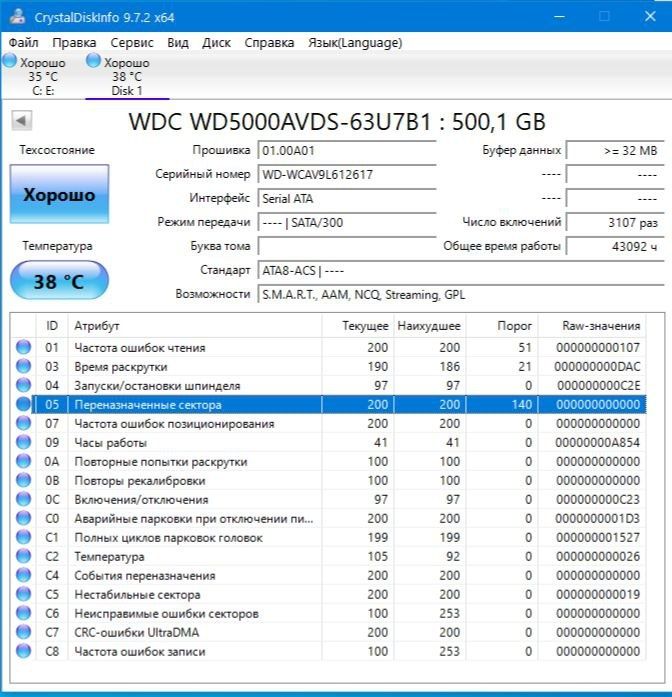Click status circle for attribute 01 row

coord(23,347)
